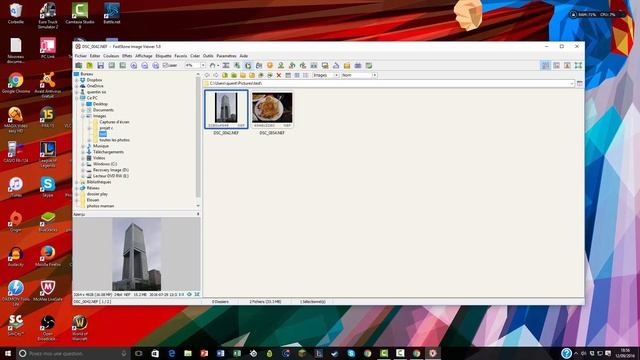
Task: Select Windows (C:) drive
Action: pyautogui.click(x=105, y=164)
